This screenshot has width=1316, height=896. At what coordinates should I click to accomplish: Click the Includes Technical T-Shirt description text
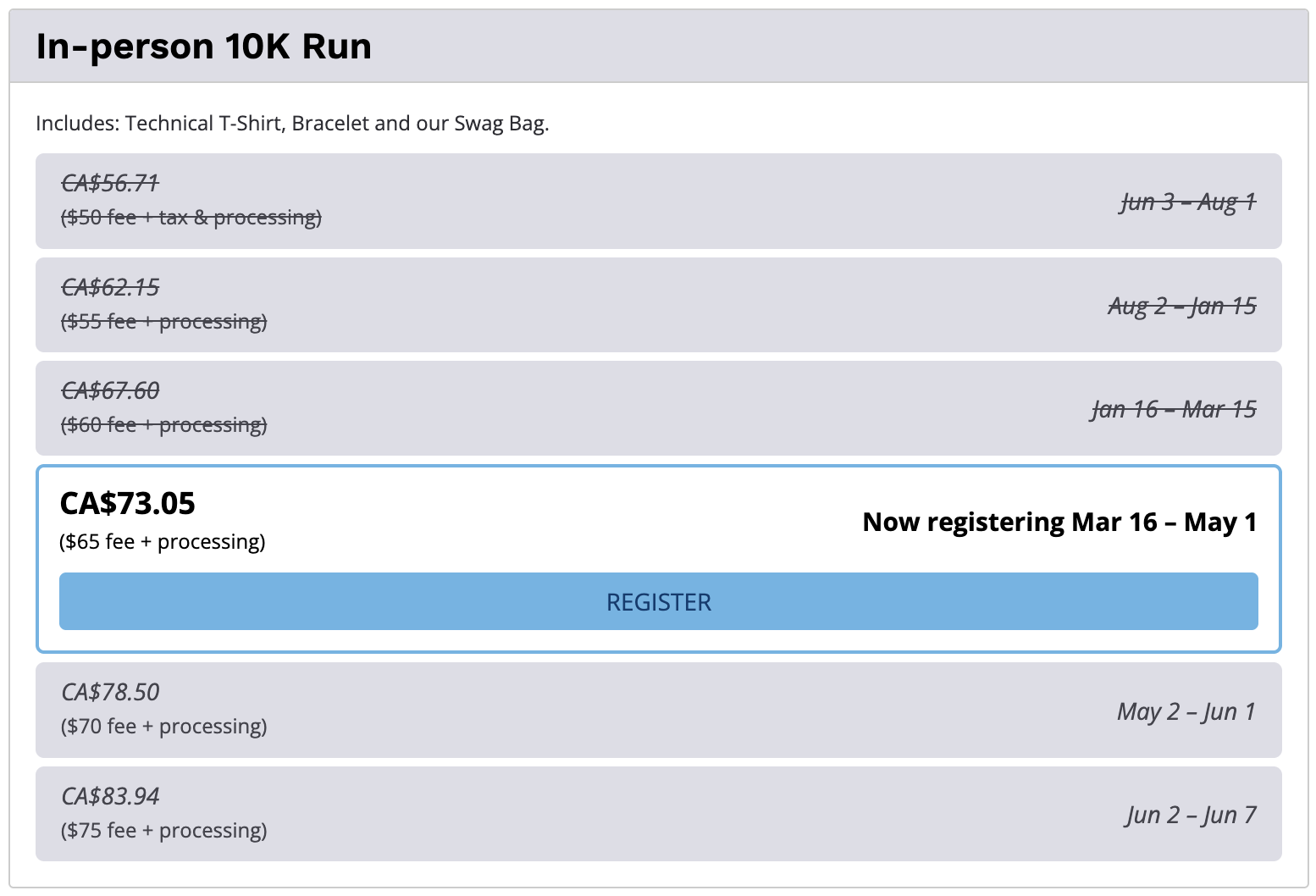[x=292, y=124]
